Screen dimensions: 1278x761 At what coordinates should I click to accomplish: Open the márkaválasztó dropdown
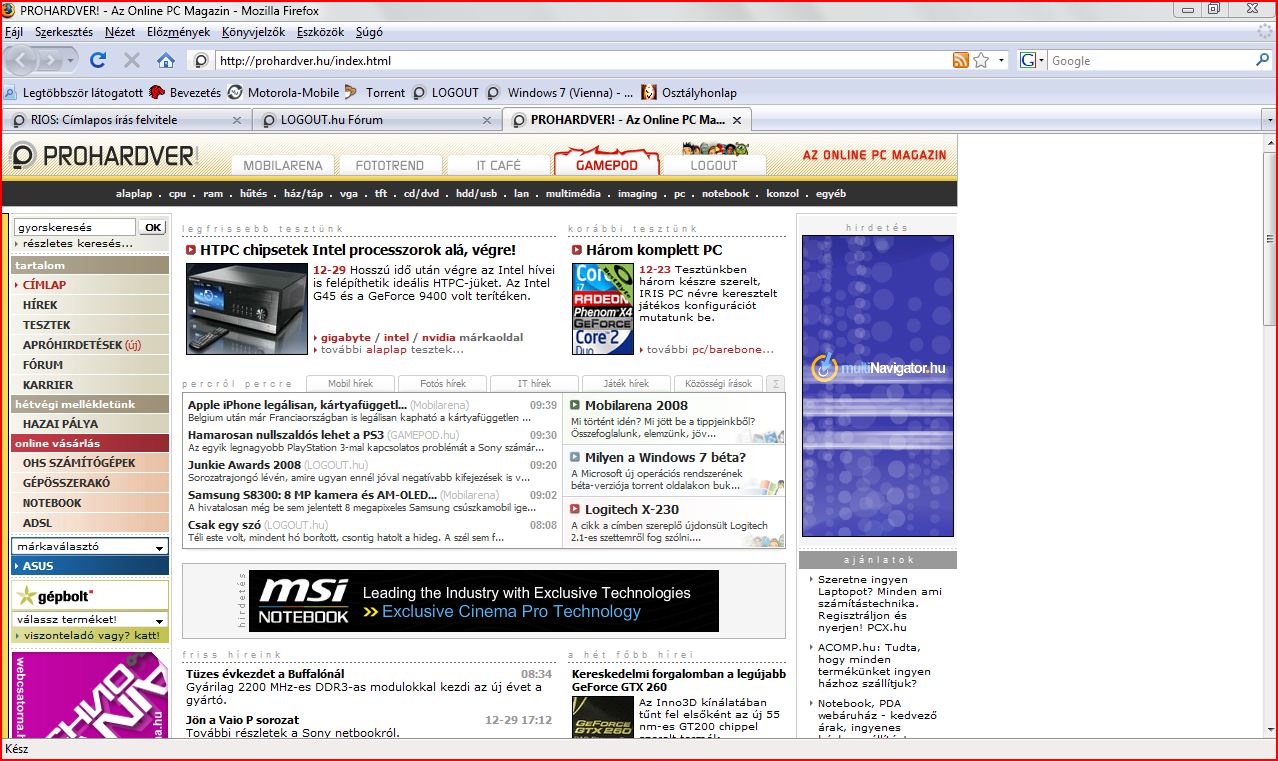tap(90, 547)
